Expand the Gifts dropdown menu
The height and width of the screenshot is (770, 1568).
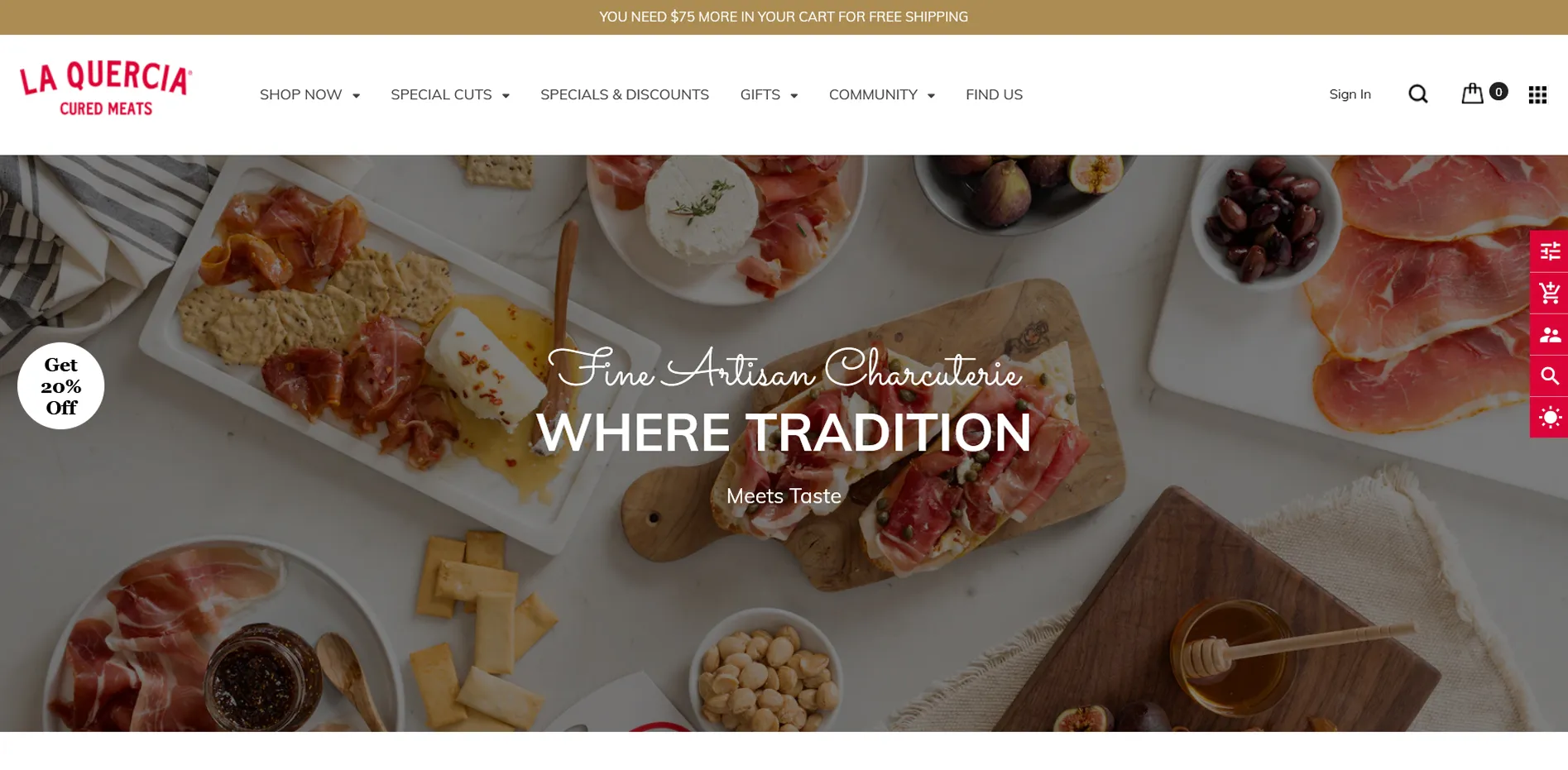click(769, 95)
